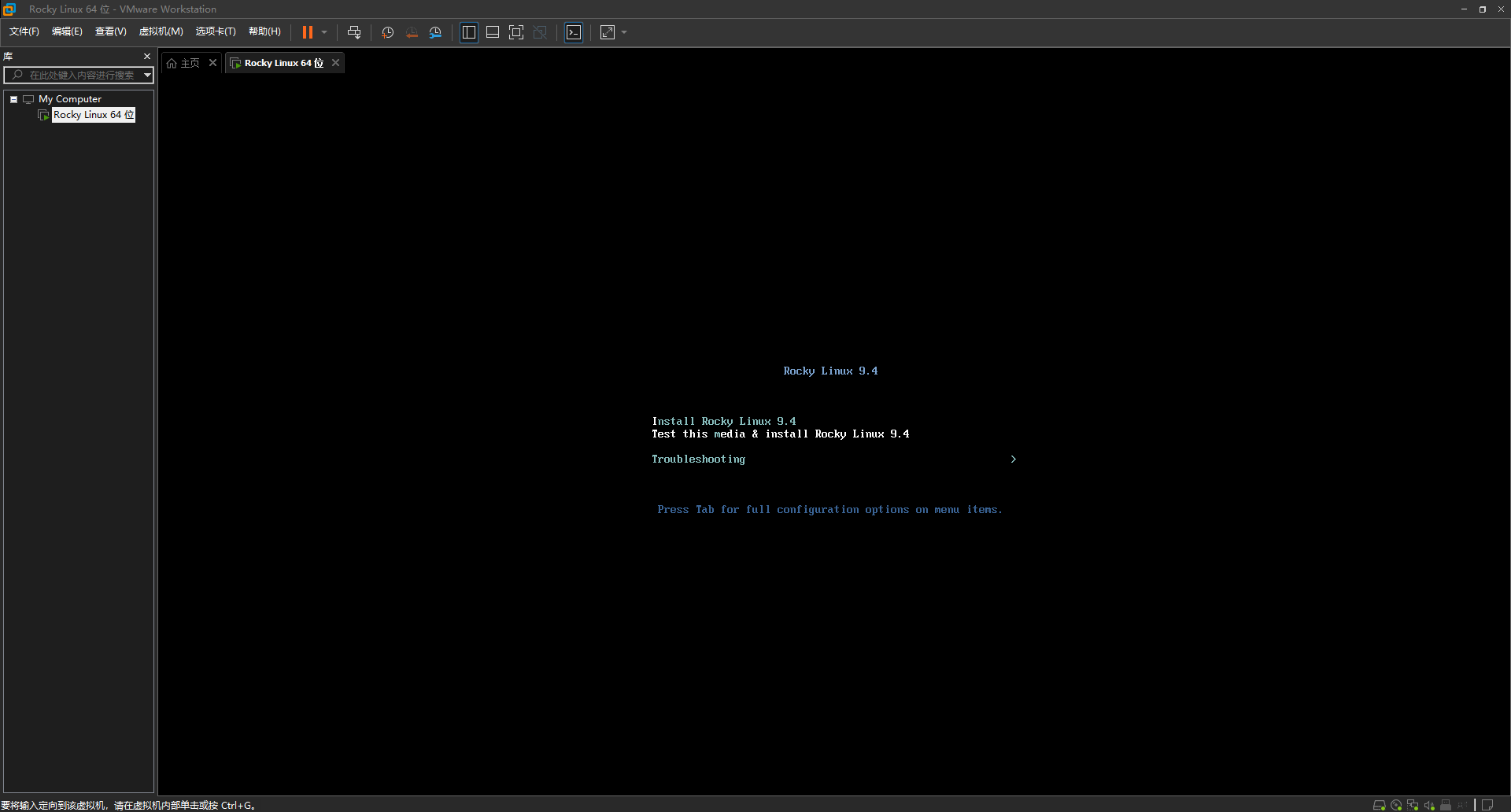
Task: Open the power options dropdown arrow
Action: [x=324, y=32]
